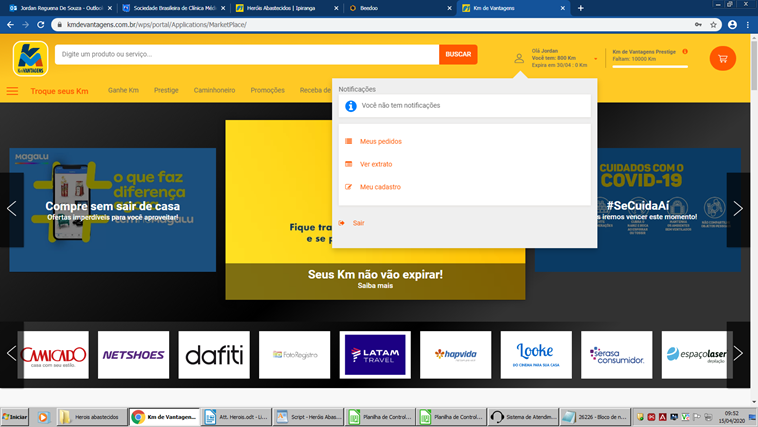The height and width of the screenshot is (427, 758).
Task: Go back in browser
Action: pos(10,25)
